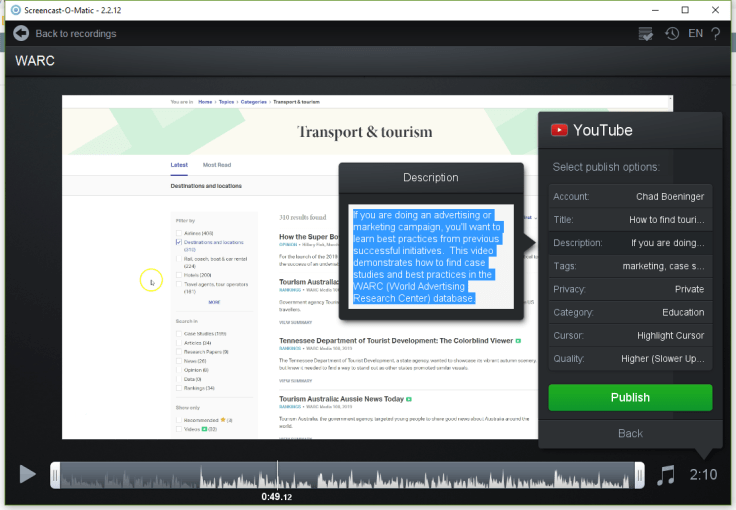Image resolution: width=736 pixels, height=510 pixels.
Task: Open the Description publish option
Action: [630, 243]
